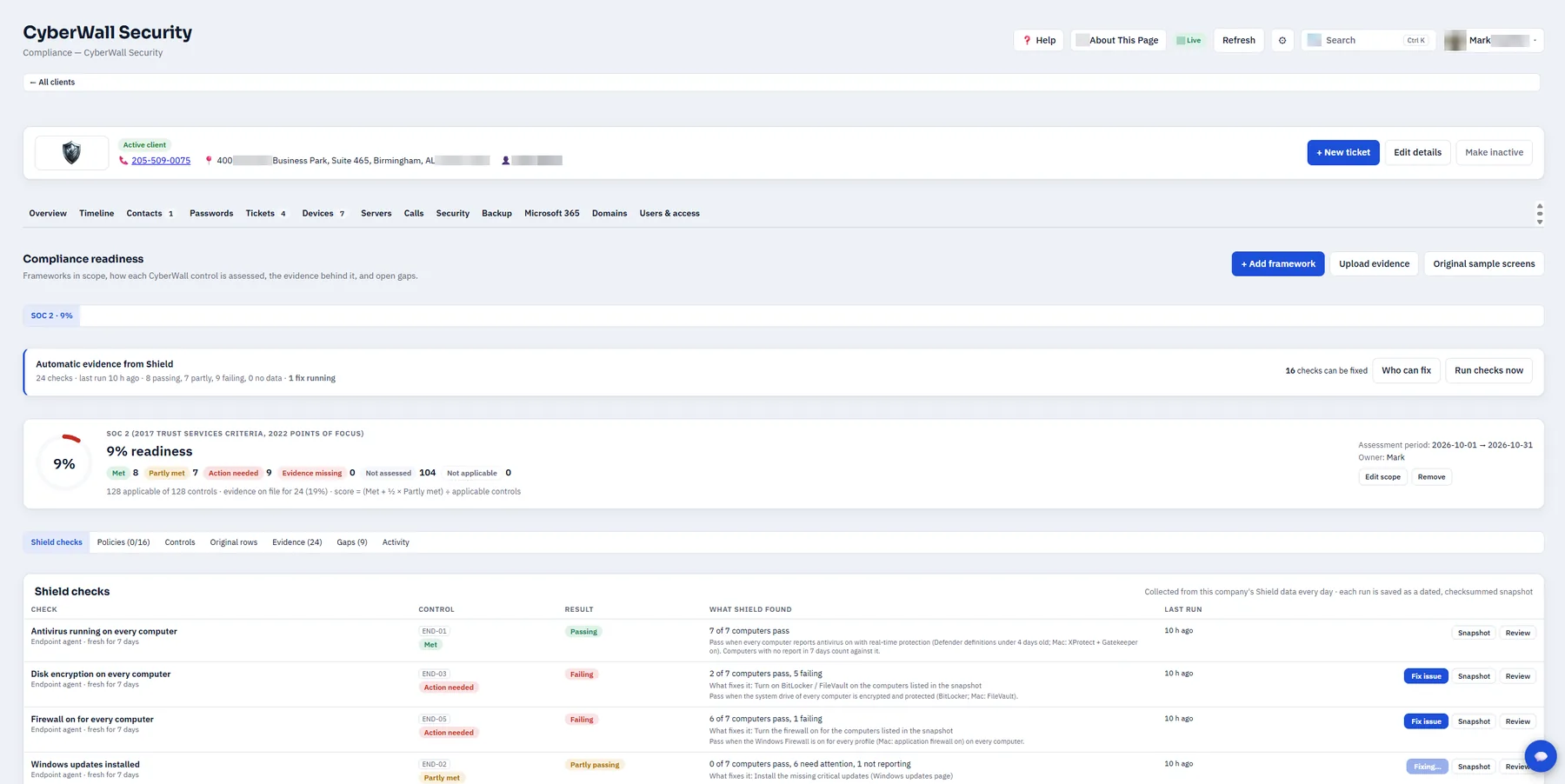
Task: Expand the tab overflow handle right of tabs
Action: [1539, 214]
